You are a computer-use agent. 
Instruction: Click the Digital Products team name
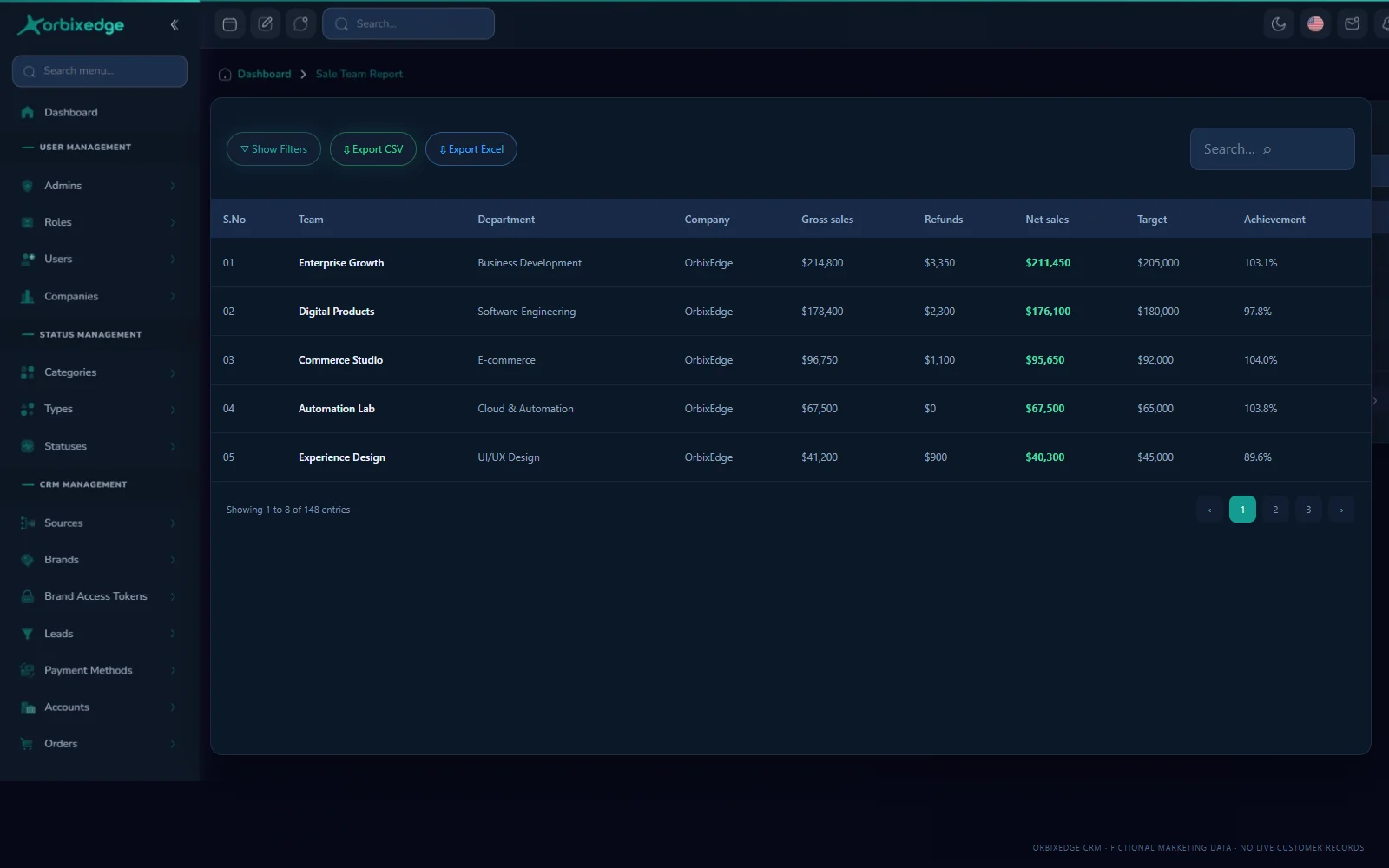click(x=336, y=312)
